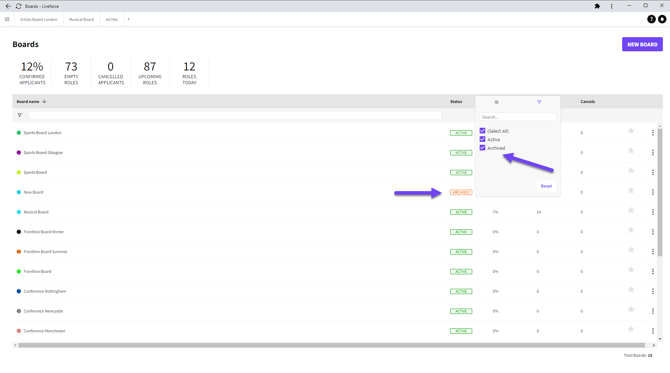Open the three-dot menu for Frontline Board Winter

[653, 232]
